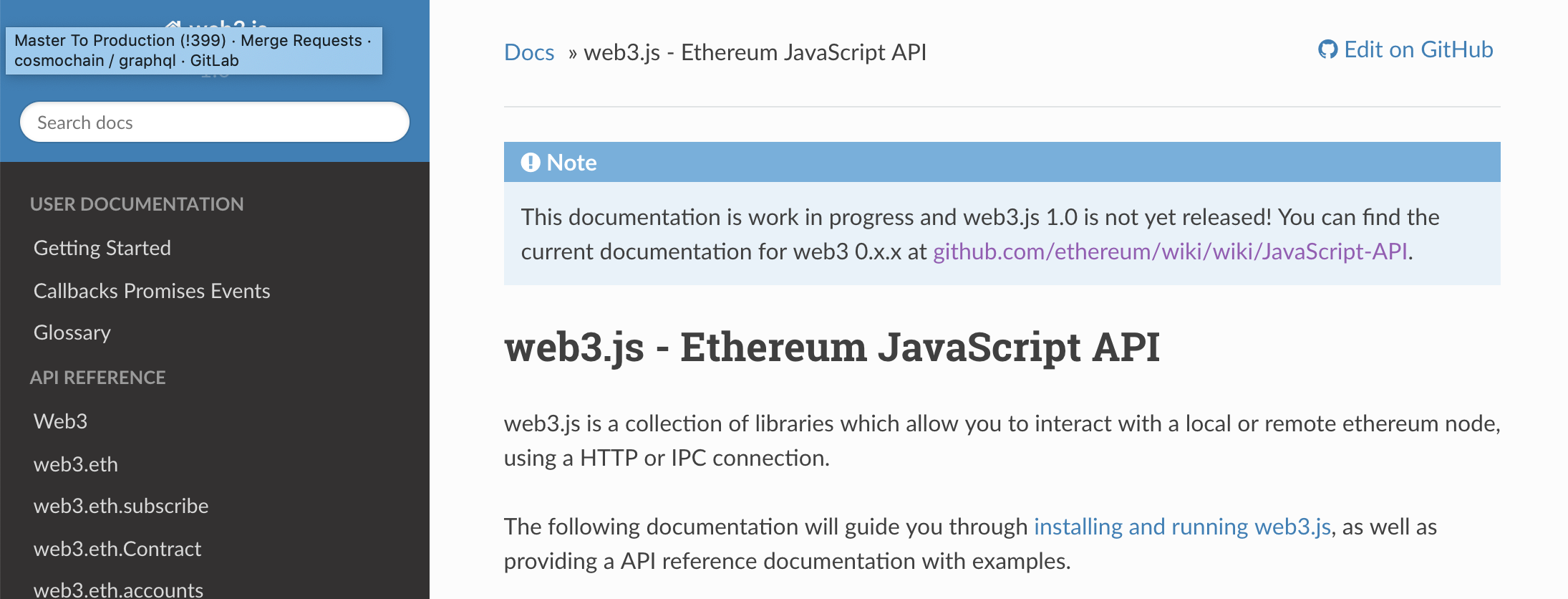
Task: Click the USER DOCUMENTATION heading
Action: coord(137,204)
